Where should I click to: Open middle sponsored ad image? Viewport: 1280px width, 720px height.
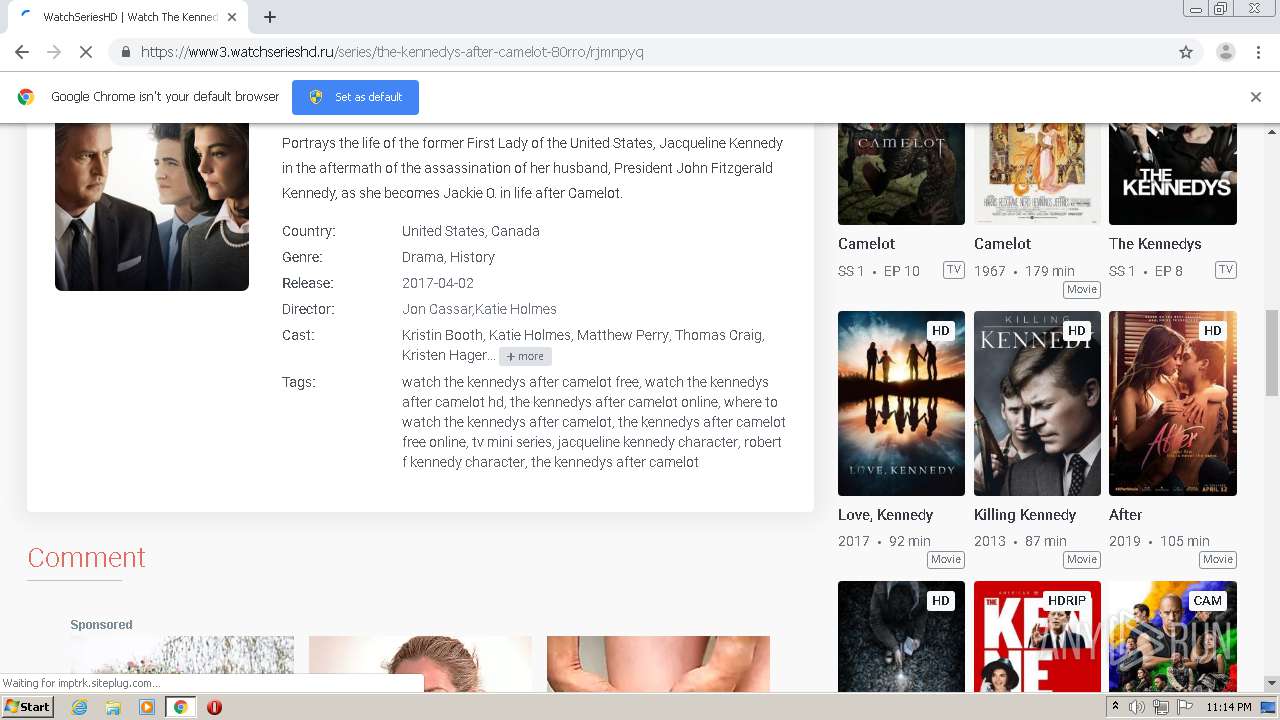point(420,664)
